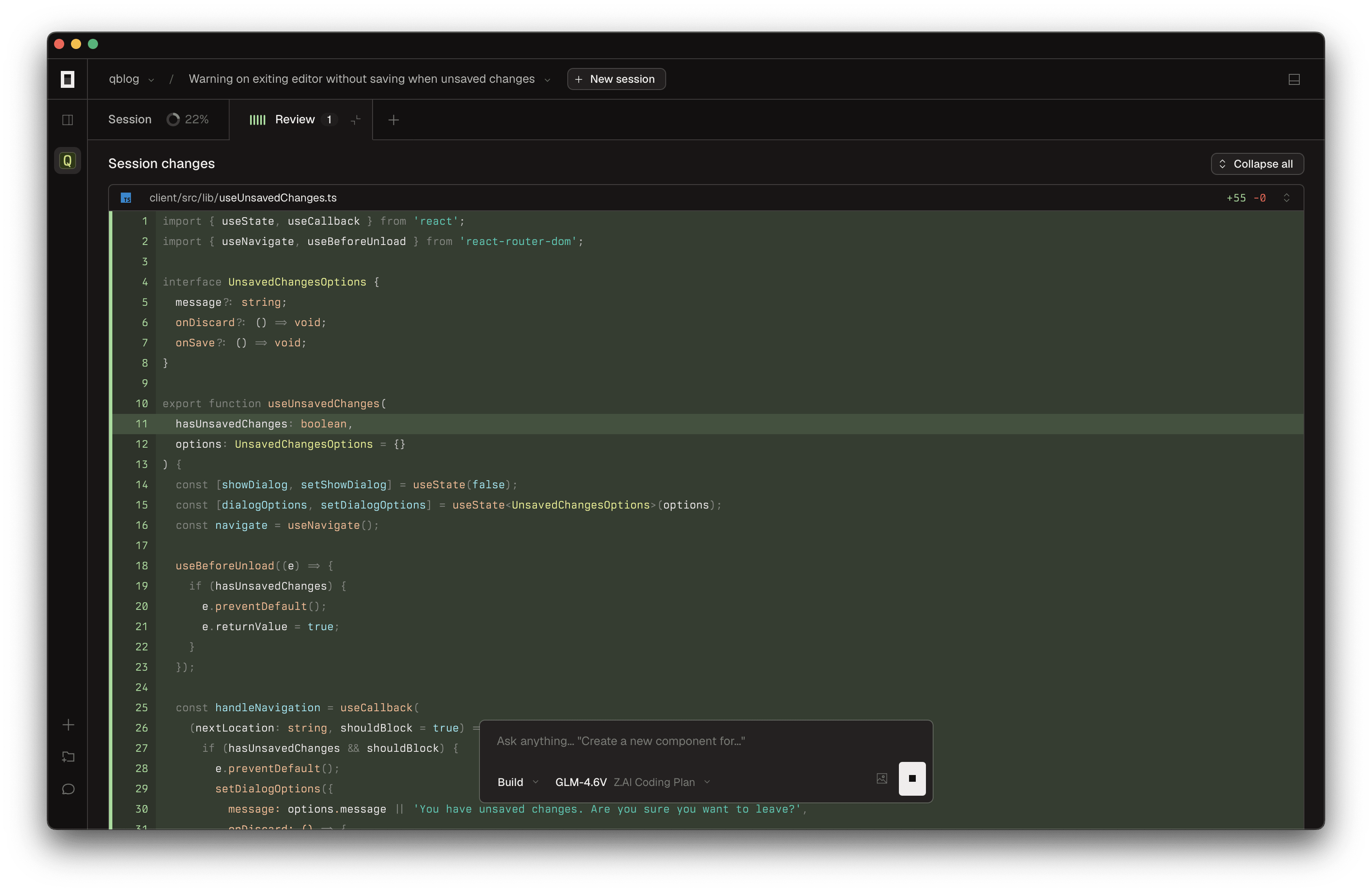Toggle the sidebar panel icon
Viewport: 1372px width, 892px height.
[68, 120]
